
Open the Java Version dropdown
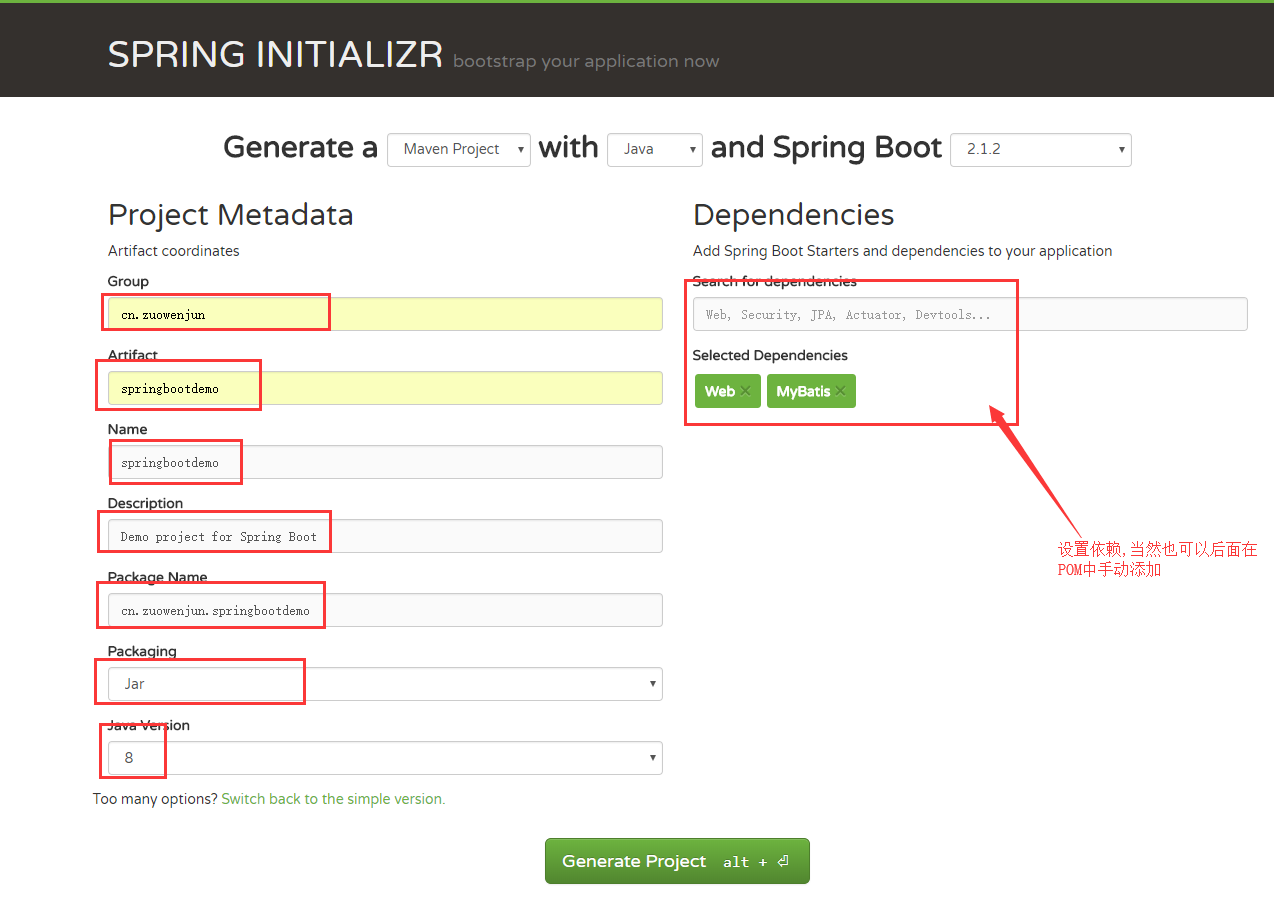coord(385,758)
